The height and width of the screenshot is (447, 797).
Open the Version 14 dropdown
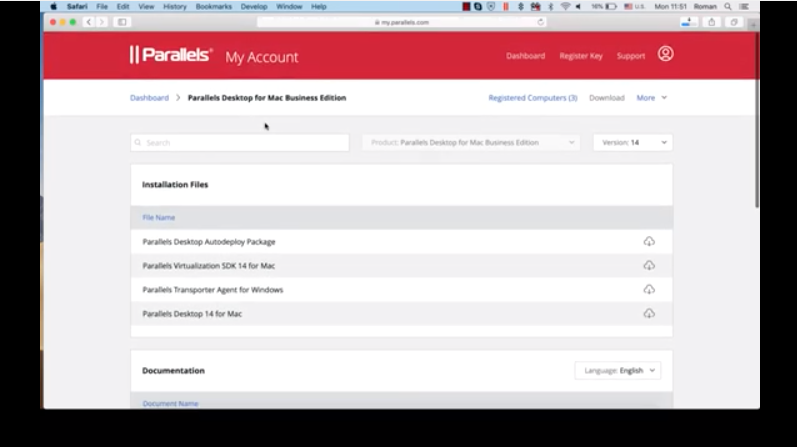(x=633, y=142)
